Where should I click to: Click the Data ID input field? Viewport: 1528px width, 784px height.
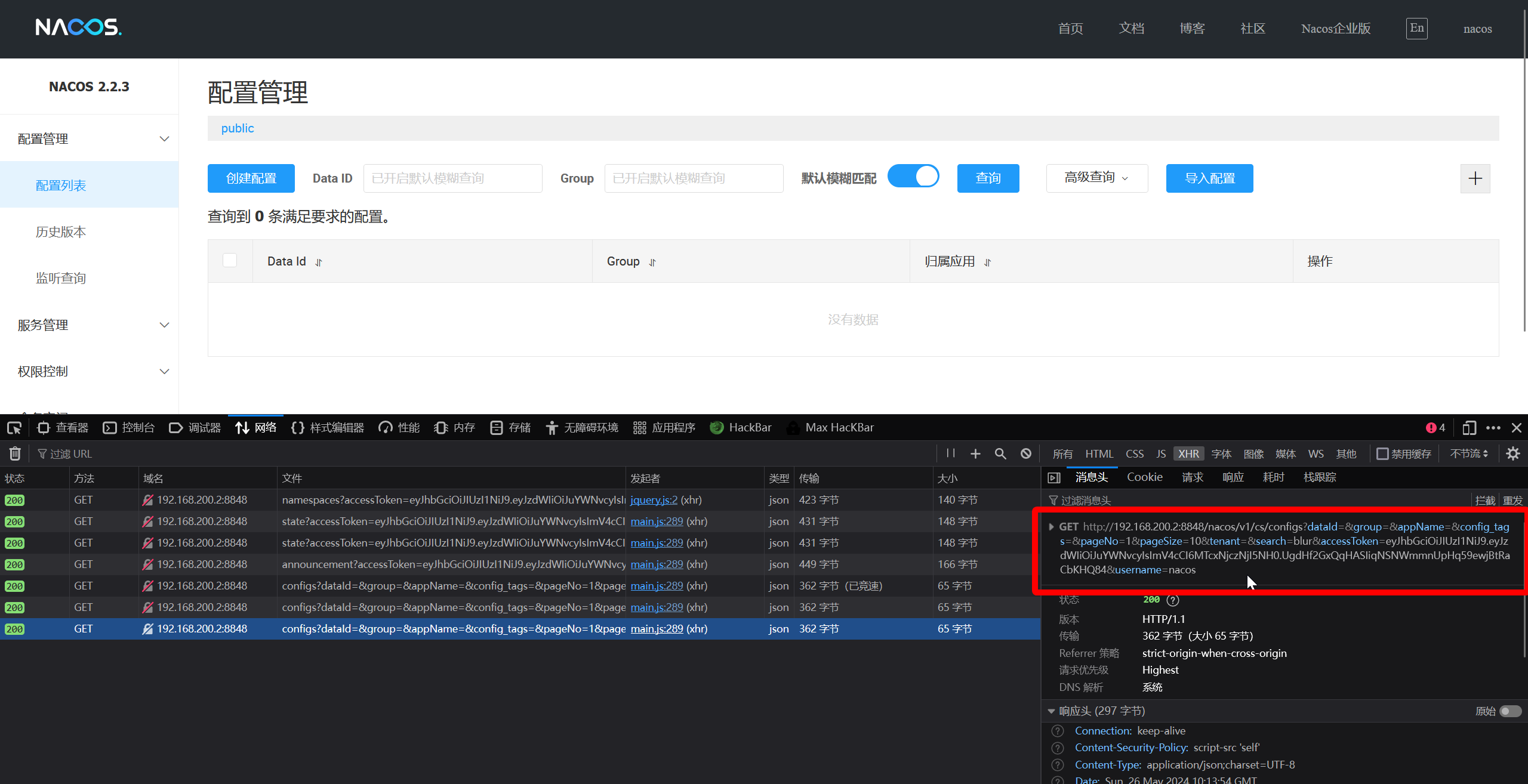(x=453, y=178)
